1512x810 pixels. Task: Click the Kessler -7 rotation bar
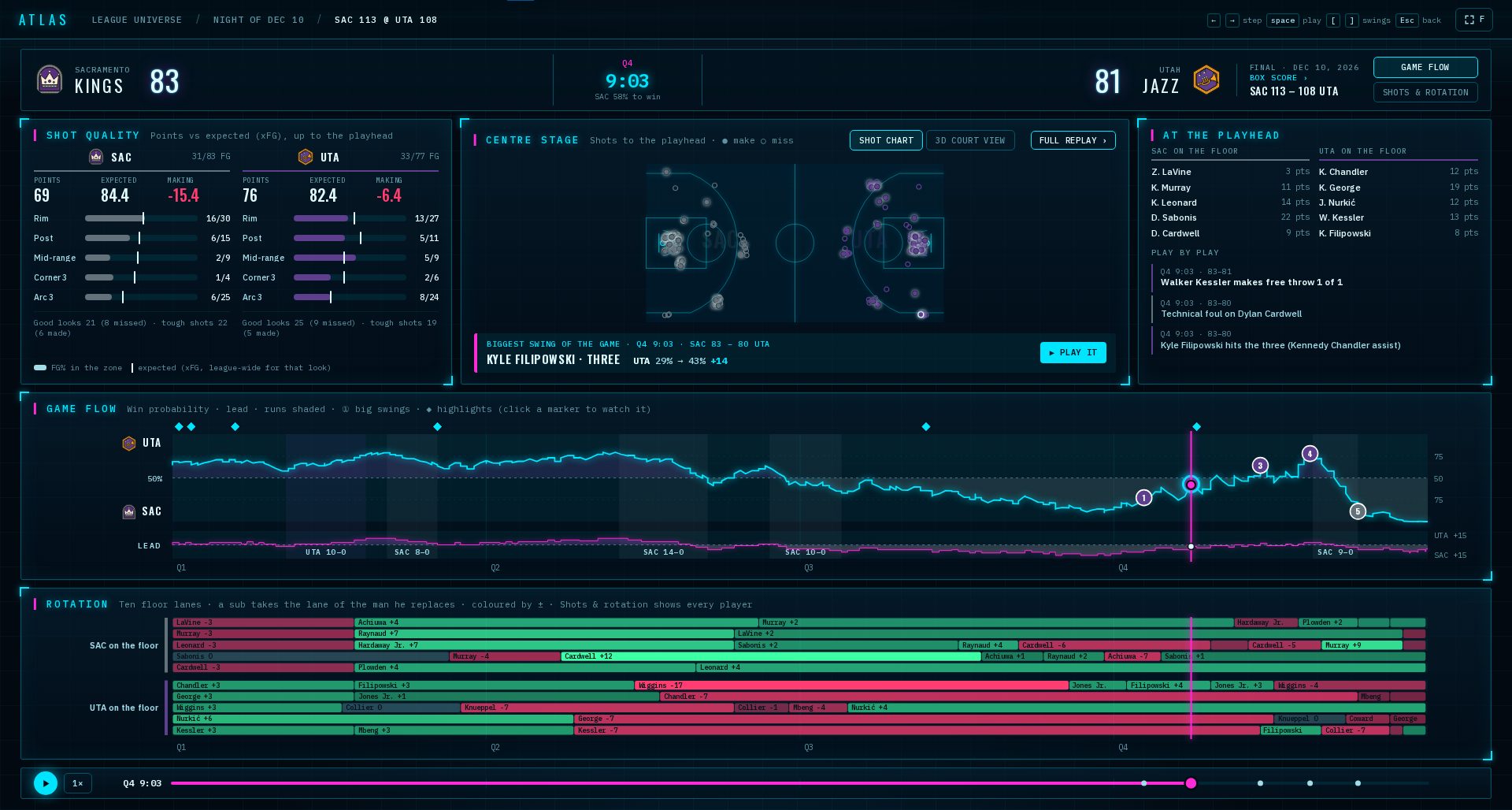917,730
